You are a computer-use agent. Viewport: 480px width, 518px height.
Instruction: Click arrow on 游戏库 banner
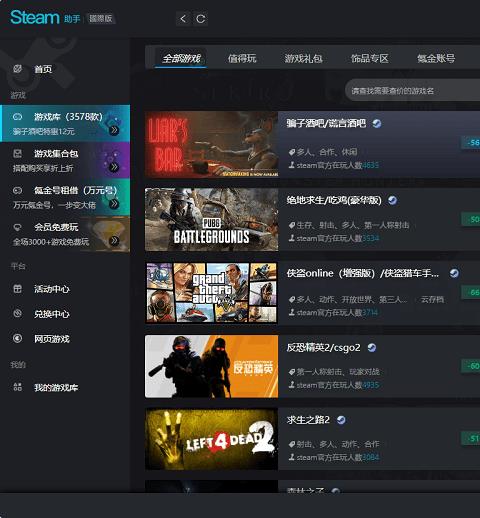(114, 130)
